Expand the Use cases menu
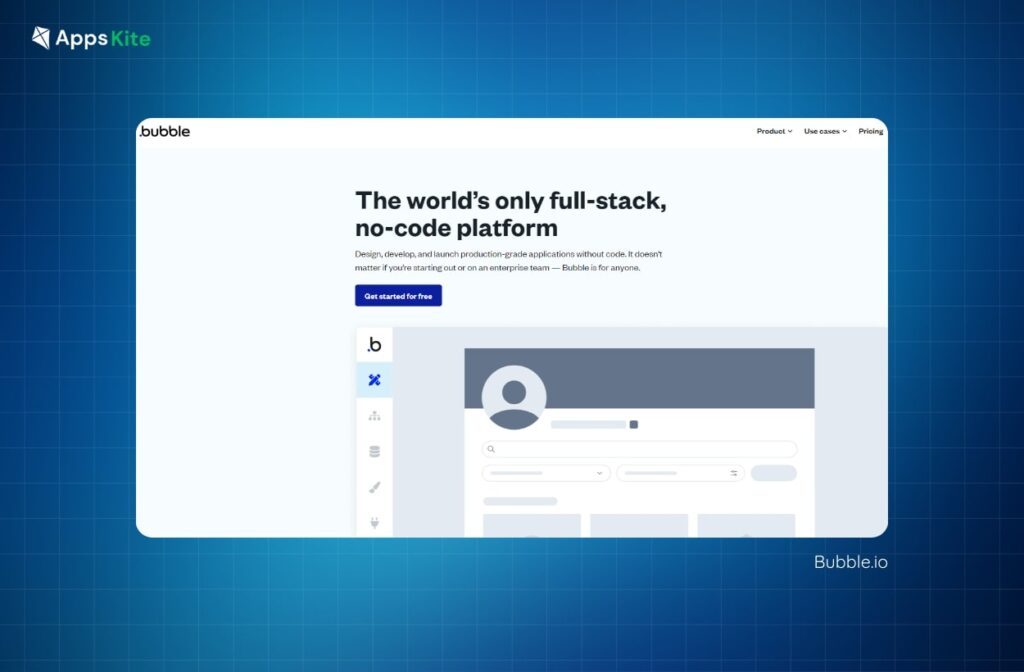This screenshot has width=1024, height=672. click(x=825, y=131)
